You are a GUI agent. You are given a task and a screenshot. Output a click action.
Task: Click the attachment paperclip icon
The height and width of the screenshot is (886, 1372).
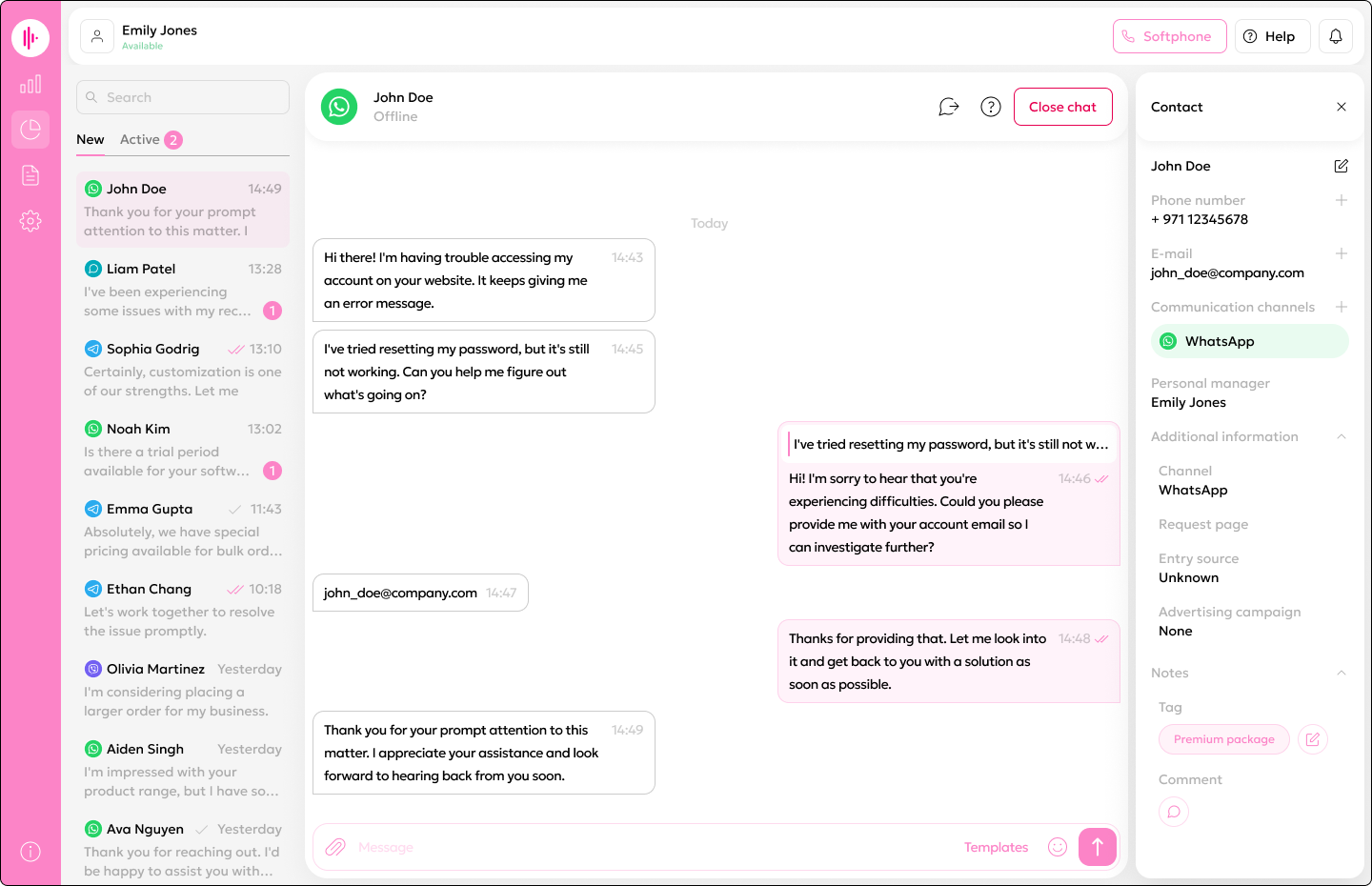click(x=335, y=847)
